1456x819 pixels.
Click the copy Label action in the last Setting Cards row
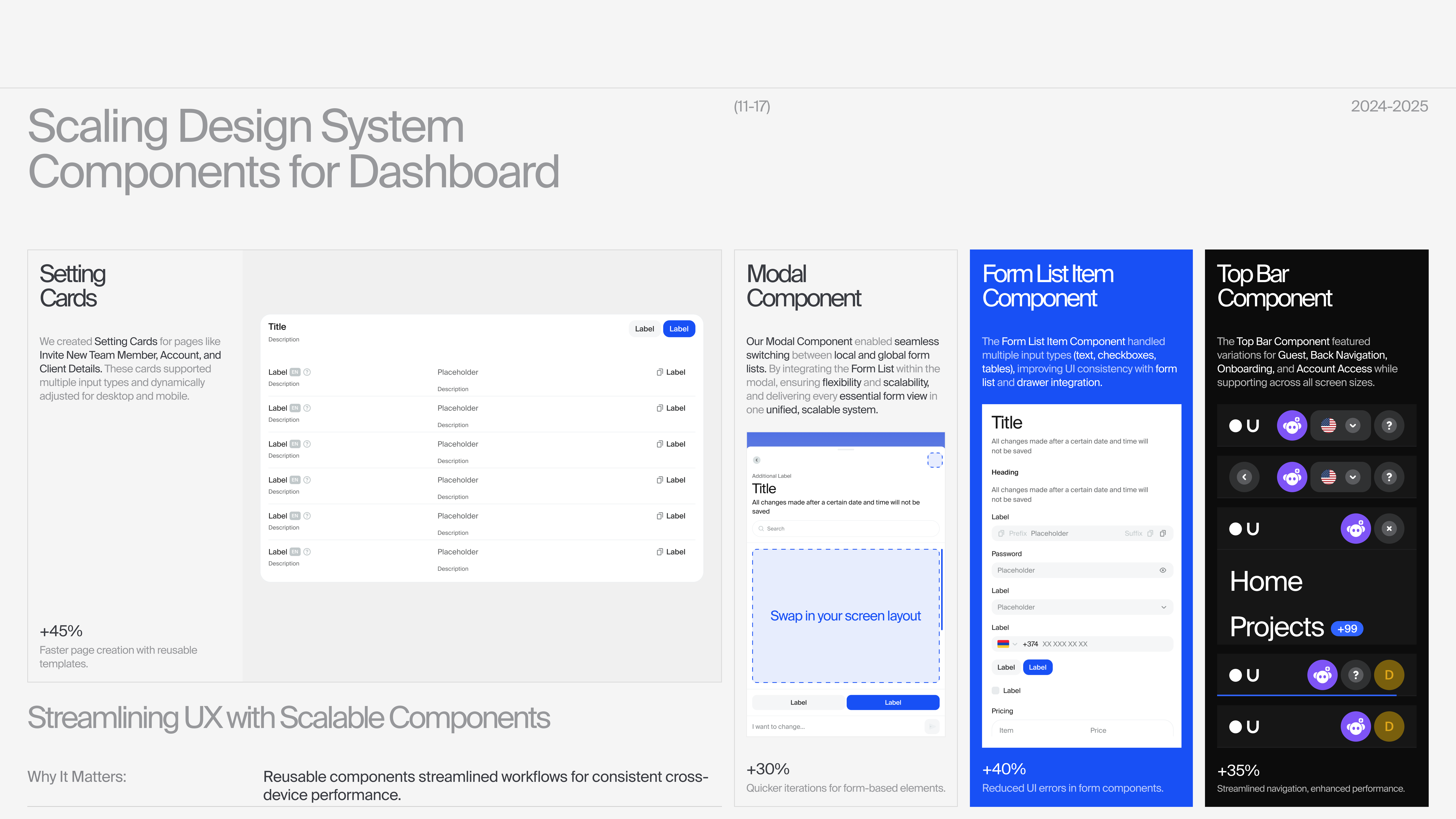coord(671,552)
